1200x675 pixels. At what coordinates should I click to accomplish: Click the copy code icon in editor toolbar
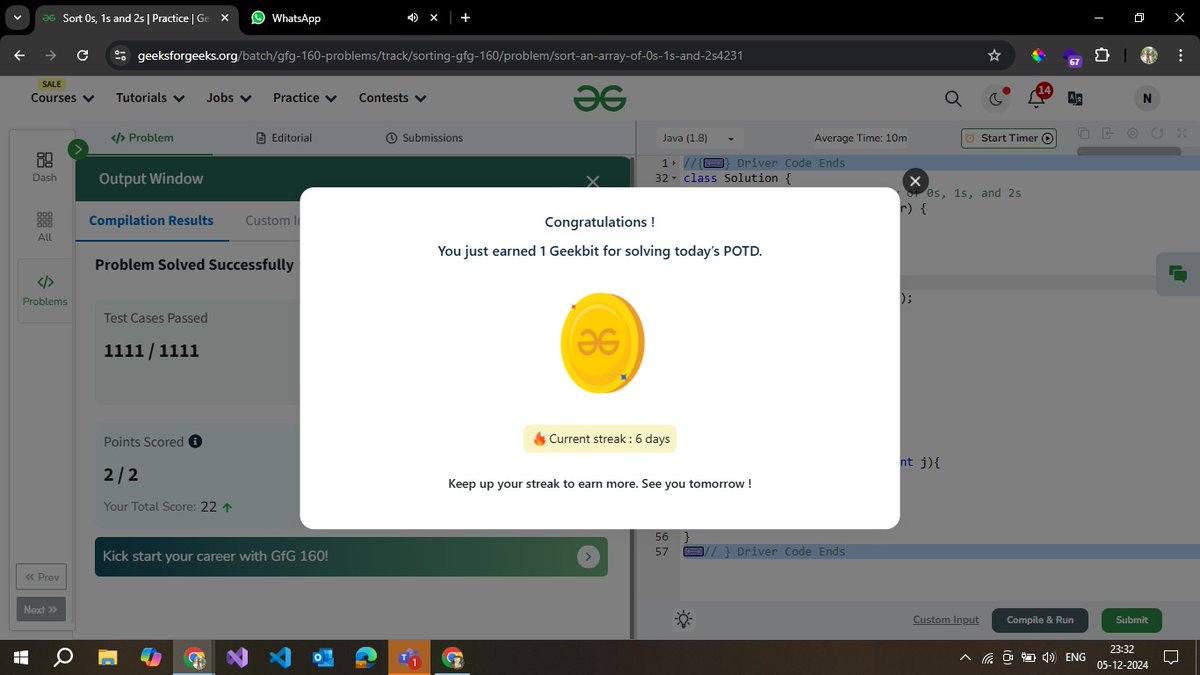(1083, 133)
